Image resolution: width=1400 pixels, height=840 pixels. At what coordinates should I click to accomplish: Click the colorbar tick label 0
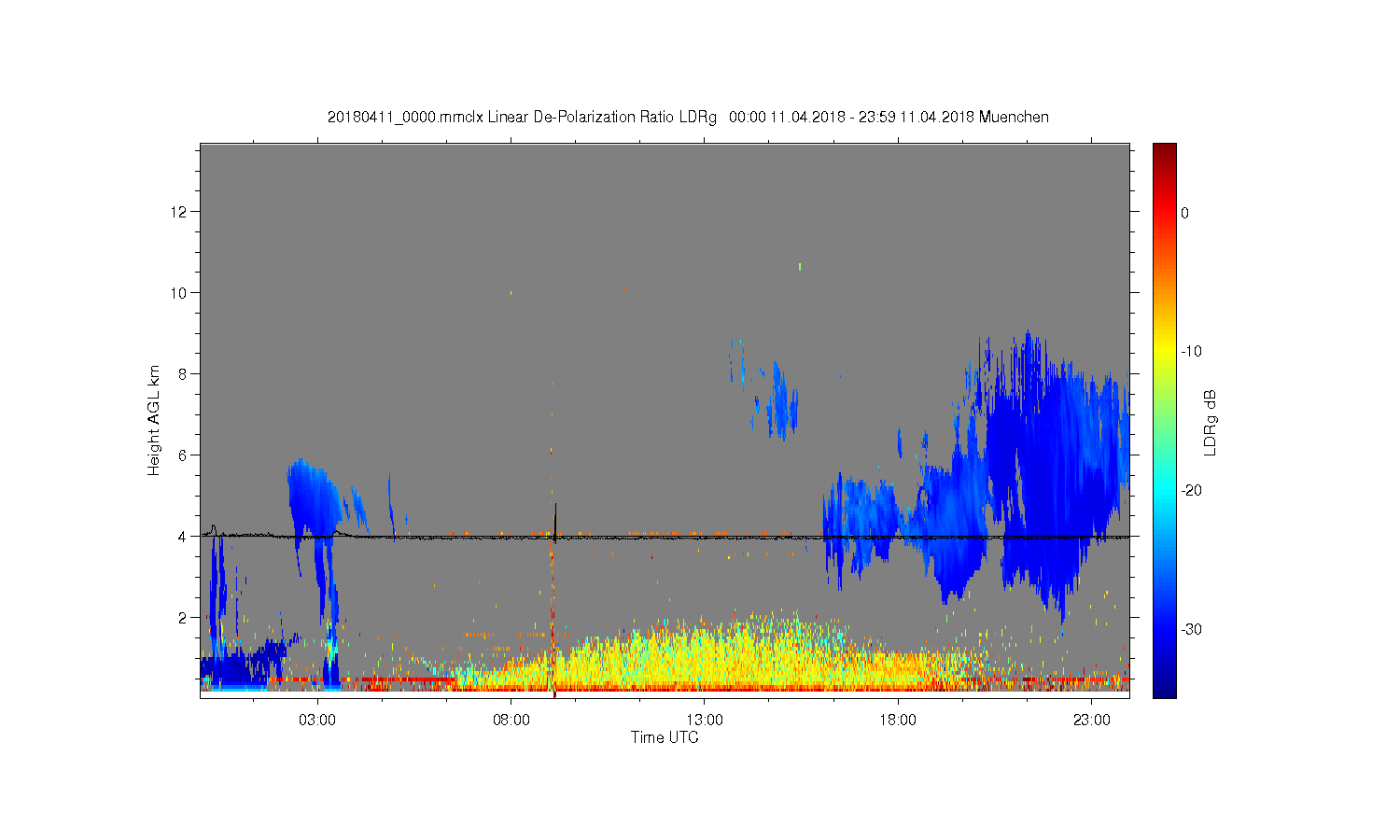[x=1184, y=213]
